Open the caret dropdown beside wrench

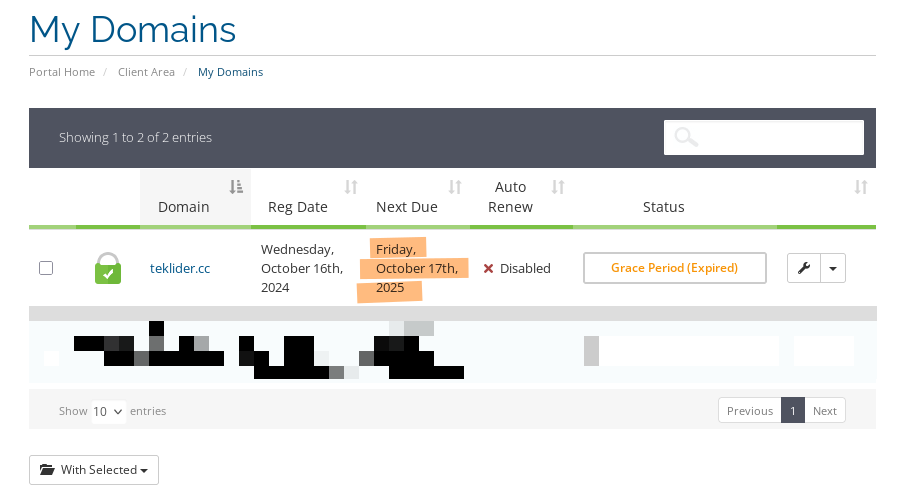point(833,268)
